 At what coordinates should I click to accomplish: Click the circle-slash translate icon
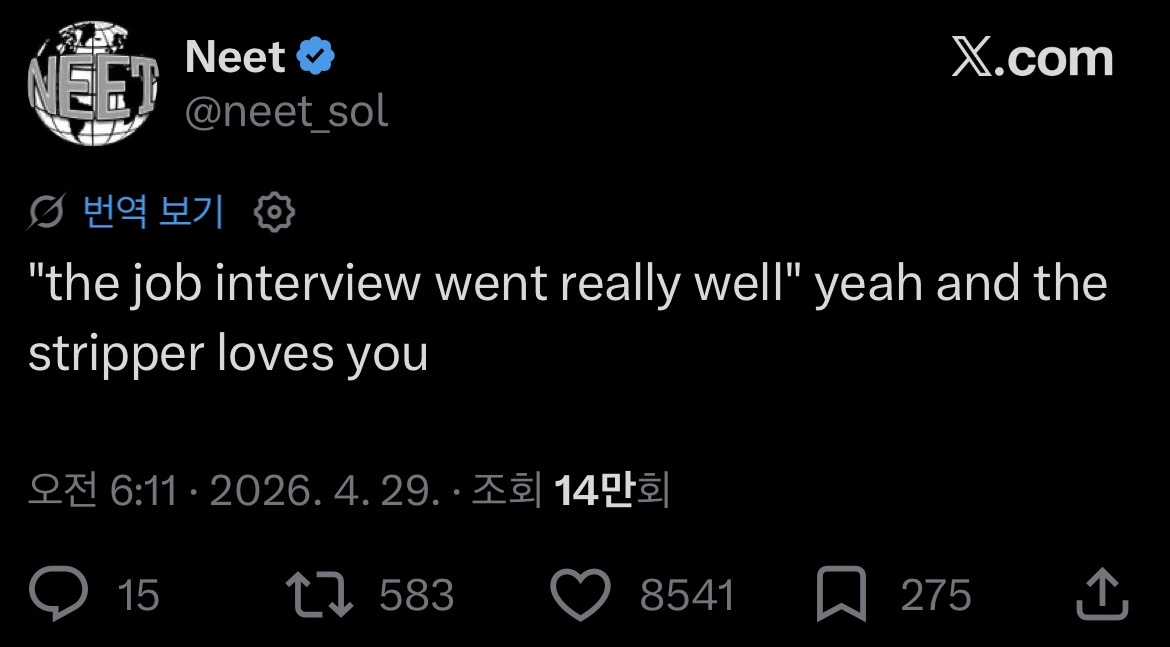47,212
